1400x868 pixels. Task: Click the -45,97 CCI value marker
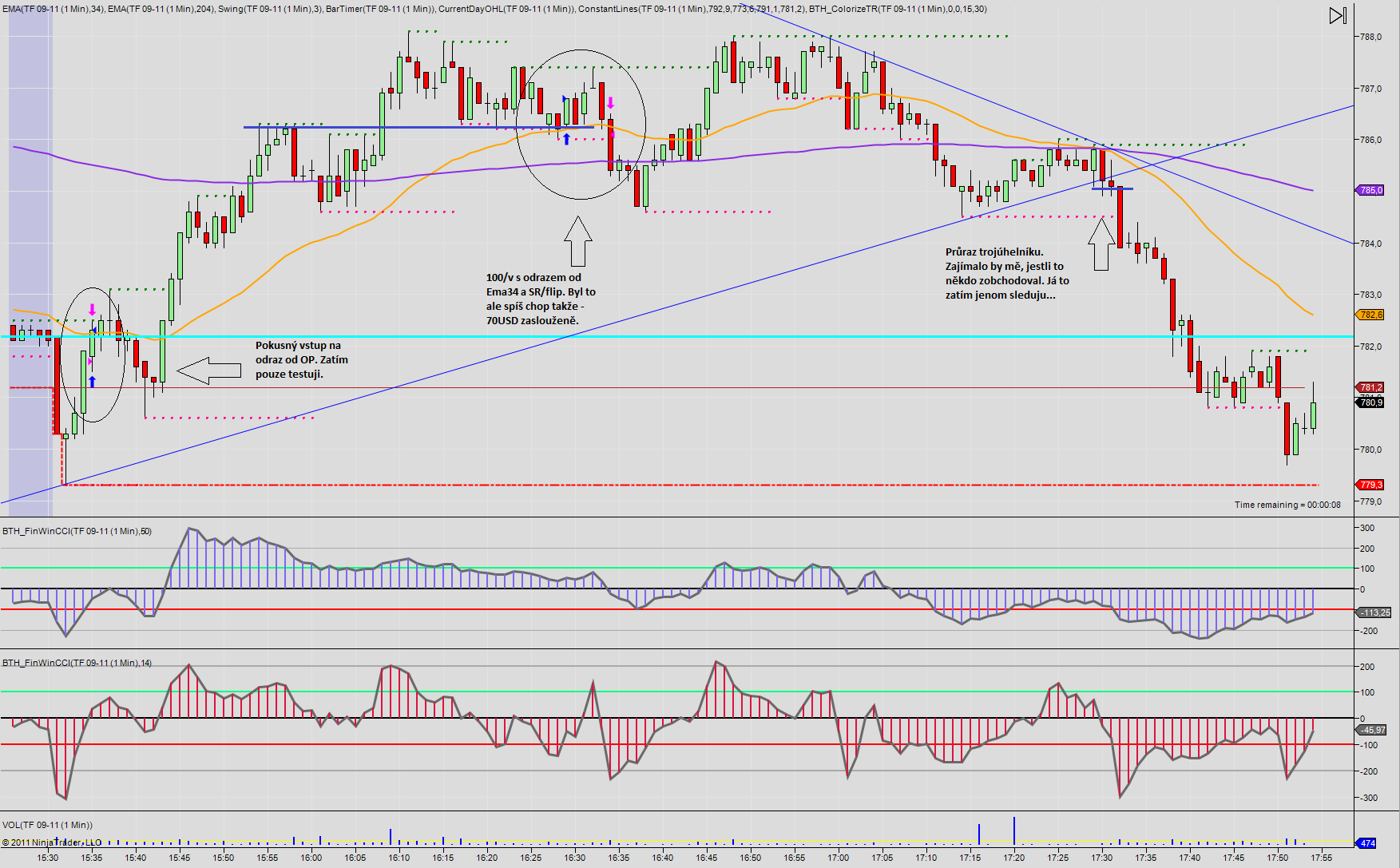pos(1374,730)
